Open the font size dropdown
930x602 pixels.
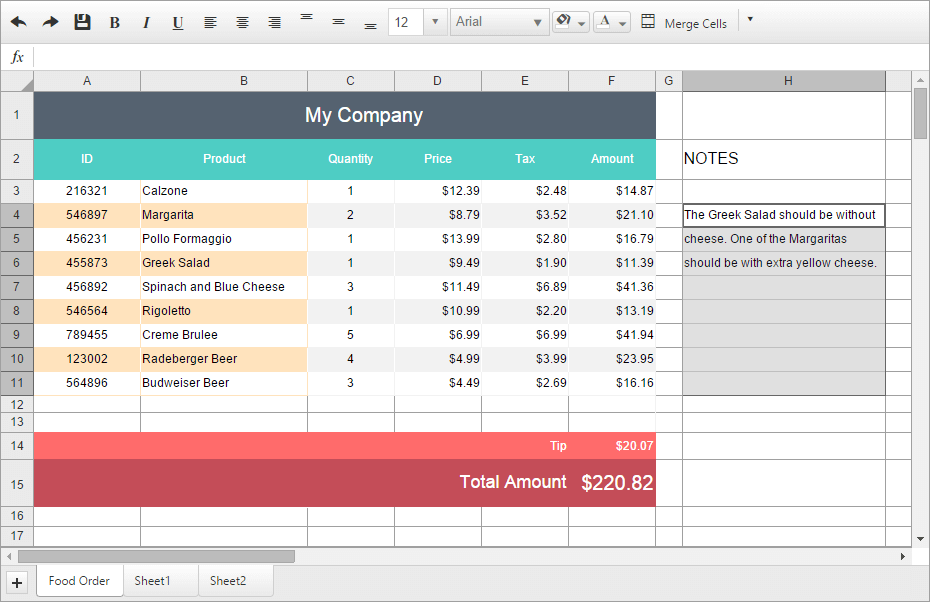pos(434,21)
